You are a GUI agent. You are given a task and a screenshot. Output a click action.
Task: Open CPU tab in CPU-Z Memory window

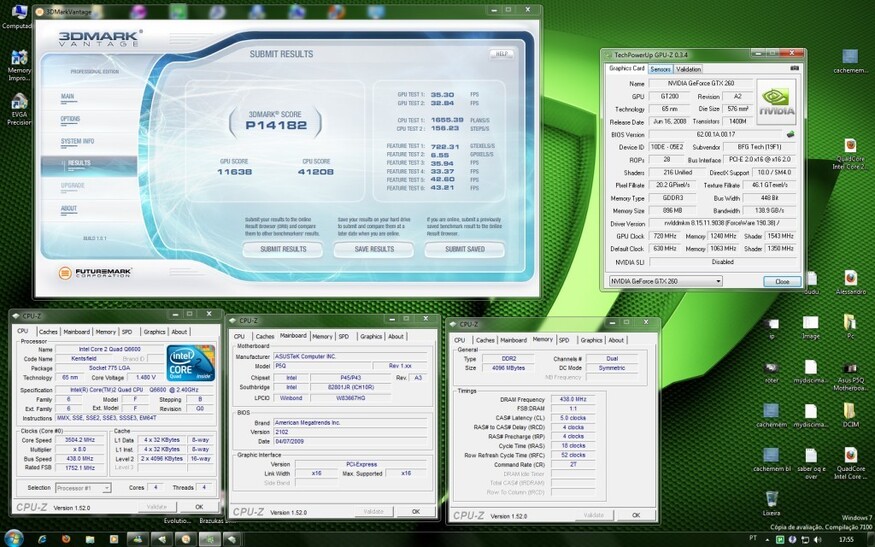coord(460,340)
